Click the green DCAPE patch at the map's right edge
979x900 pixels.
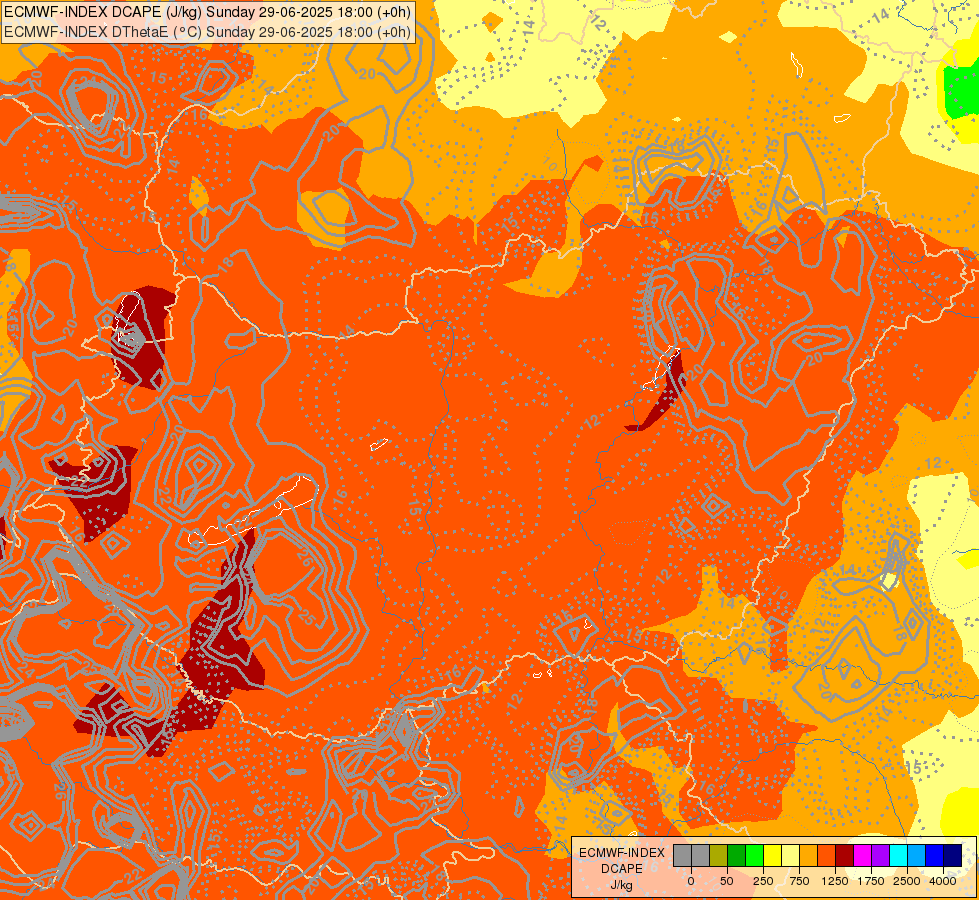[960, 92]
